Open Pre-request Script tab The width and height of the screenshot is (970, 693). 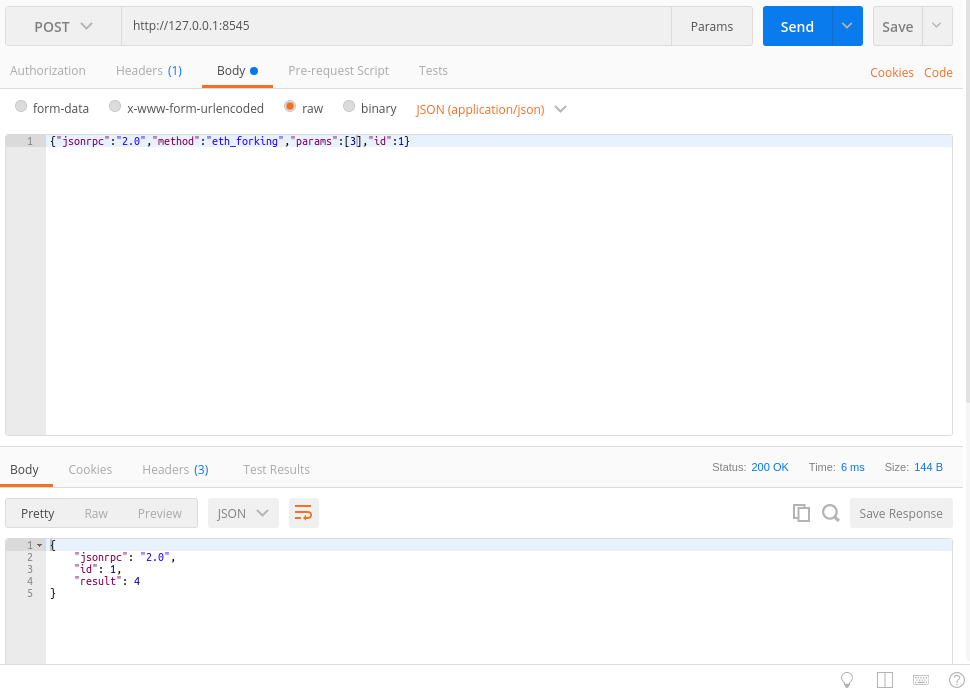tap(338, 71)
